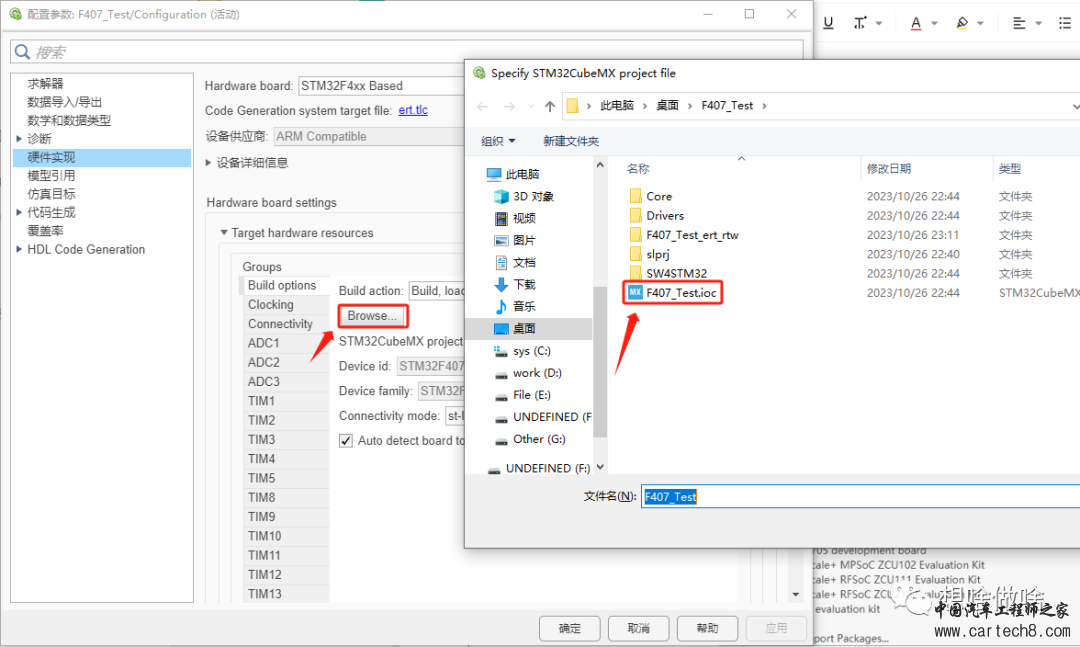Open the font size dropdown arrow in editor
The height and width of the screenshot is (647, 1080).
tap(879, 23)
